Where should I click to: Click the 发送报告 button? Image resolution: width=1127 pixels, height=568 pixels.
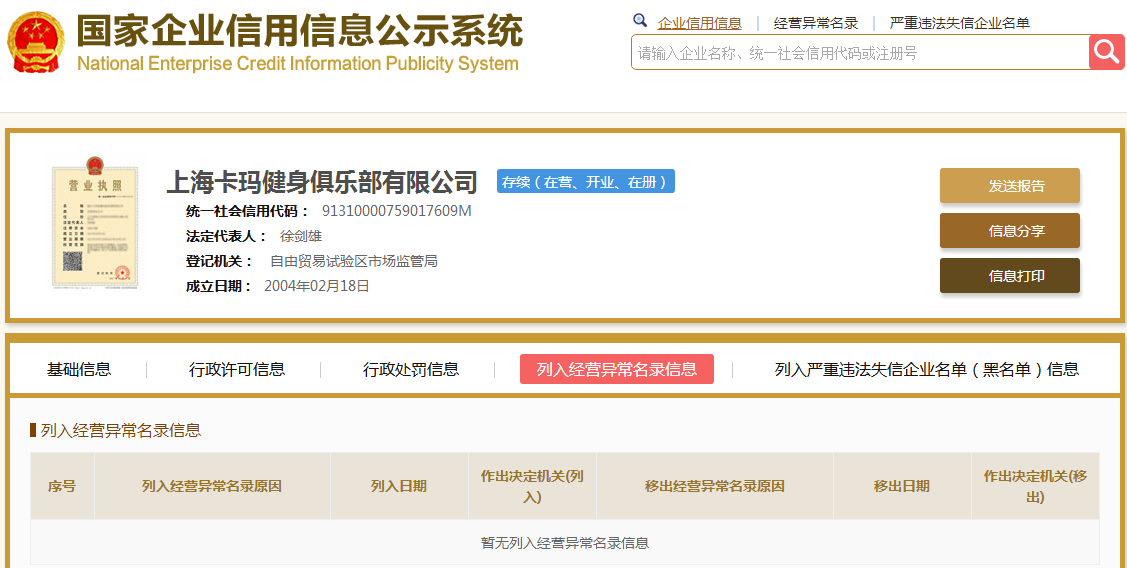point(1010,185)
